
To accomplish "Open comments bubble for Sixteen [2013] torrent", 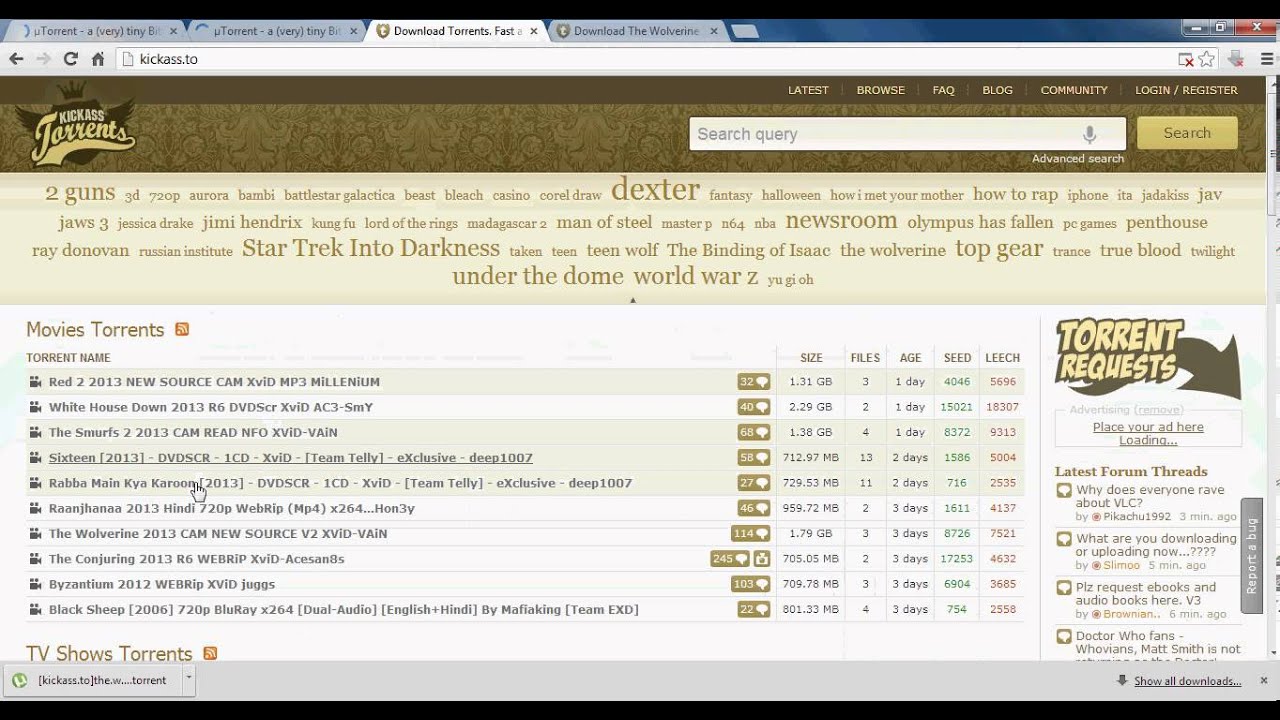I will [754, 458].
